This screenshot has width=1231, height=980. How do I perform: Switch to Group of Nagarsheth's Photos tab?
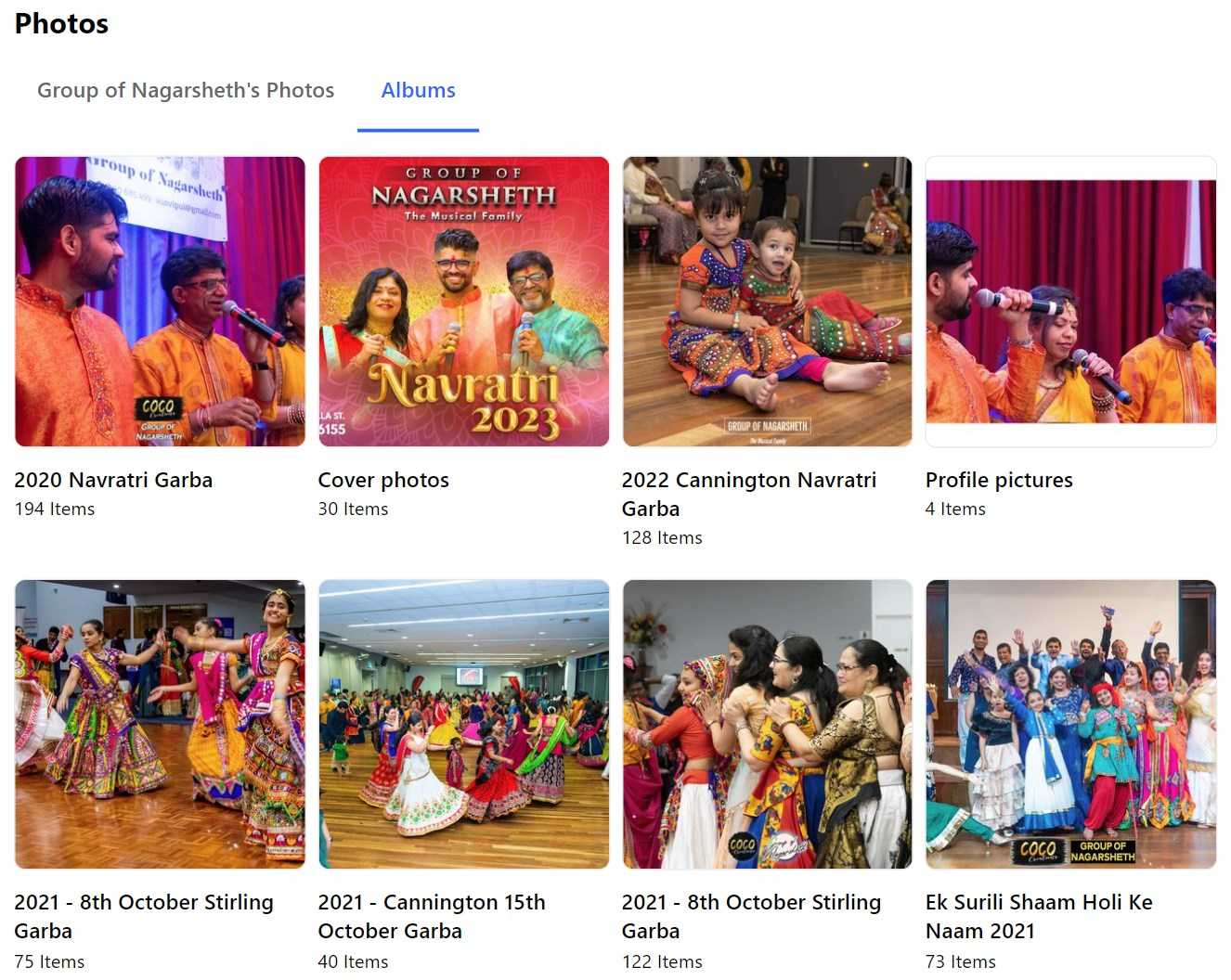click(186, 90)
